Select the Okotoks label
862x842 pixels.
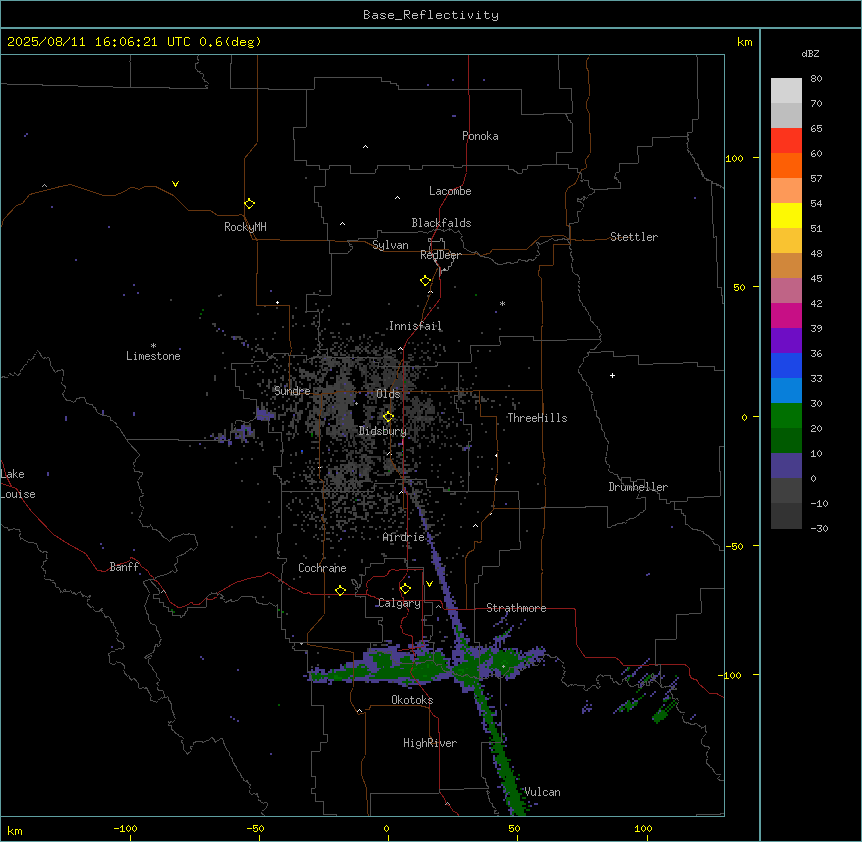coord(412,700)
